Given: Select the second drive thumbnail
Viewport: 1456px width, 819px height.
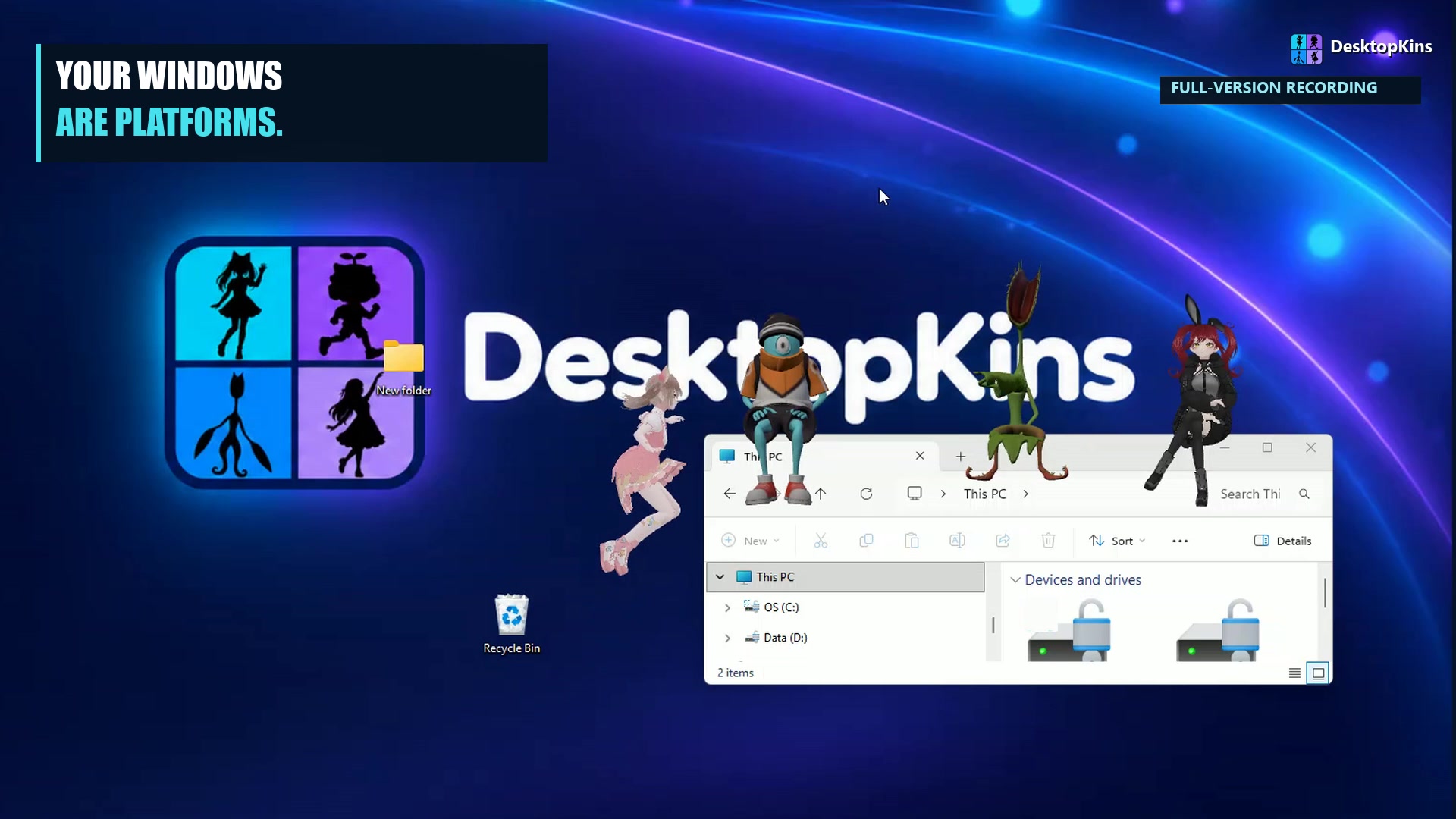Looking at the screenshot, I should tap(1218, 630).
